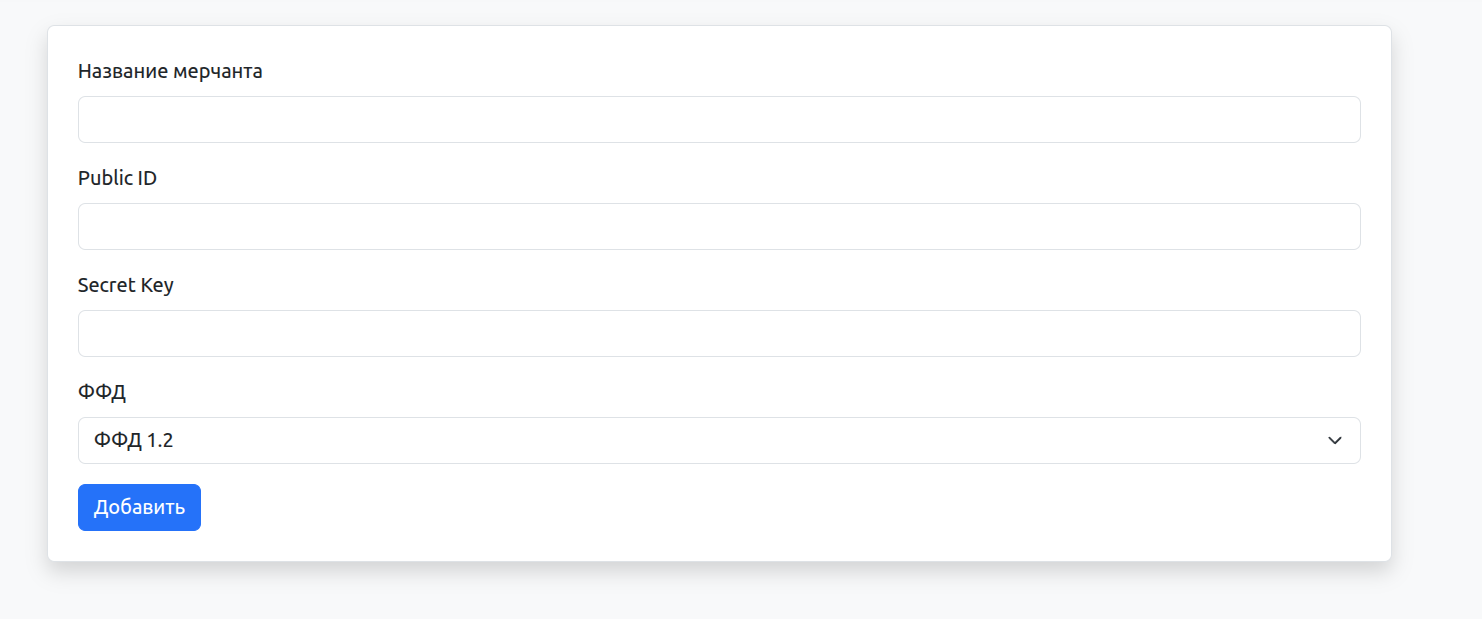The height and width of the screenshot is (619, 1482).
Task: Click into the Public ID text box
Action: pyautogui.click(x=718, y=227)
